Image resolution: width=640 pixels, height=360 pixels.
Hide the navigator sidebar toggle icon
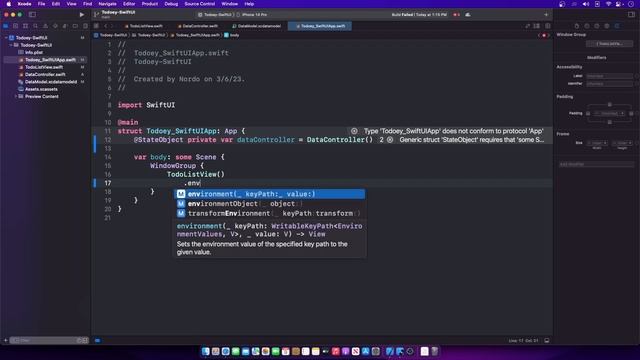[32, 15]
